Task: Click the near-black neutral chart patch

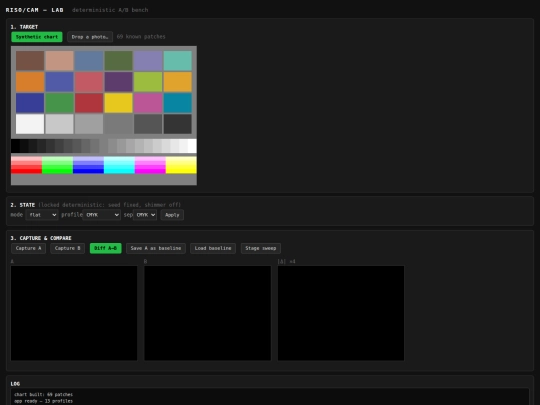Action: 178,124
